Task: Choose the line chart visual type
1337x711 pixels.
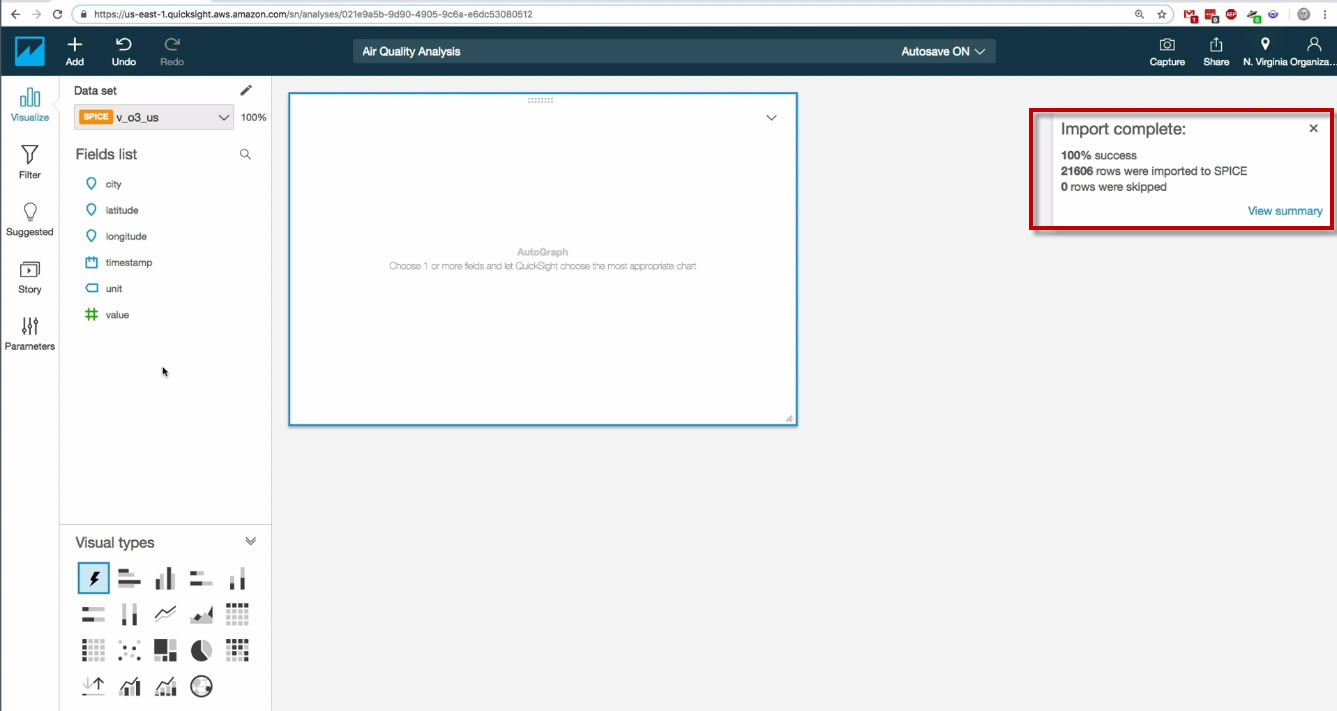Action: click(x=165, y=614)
